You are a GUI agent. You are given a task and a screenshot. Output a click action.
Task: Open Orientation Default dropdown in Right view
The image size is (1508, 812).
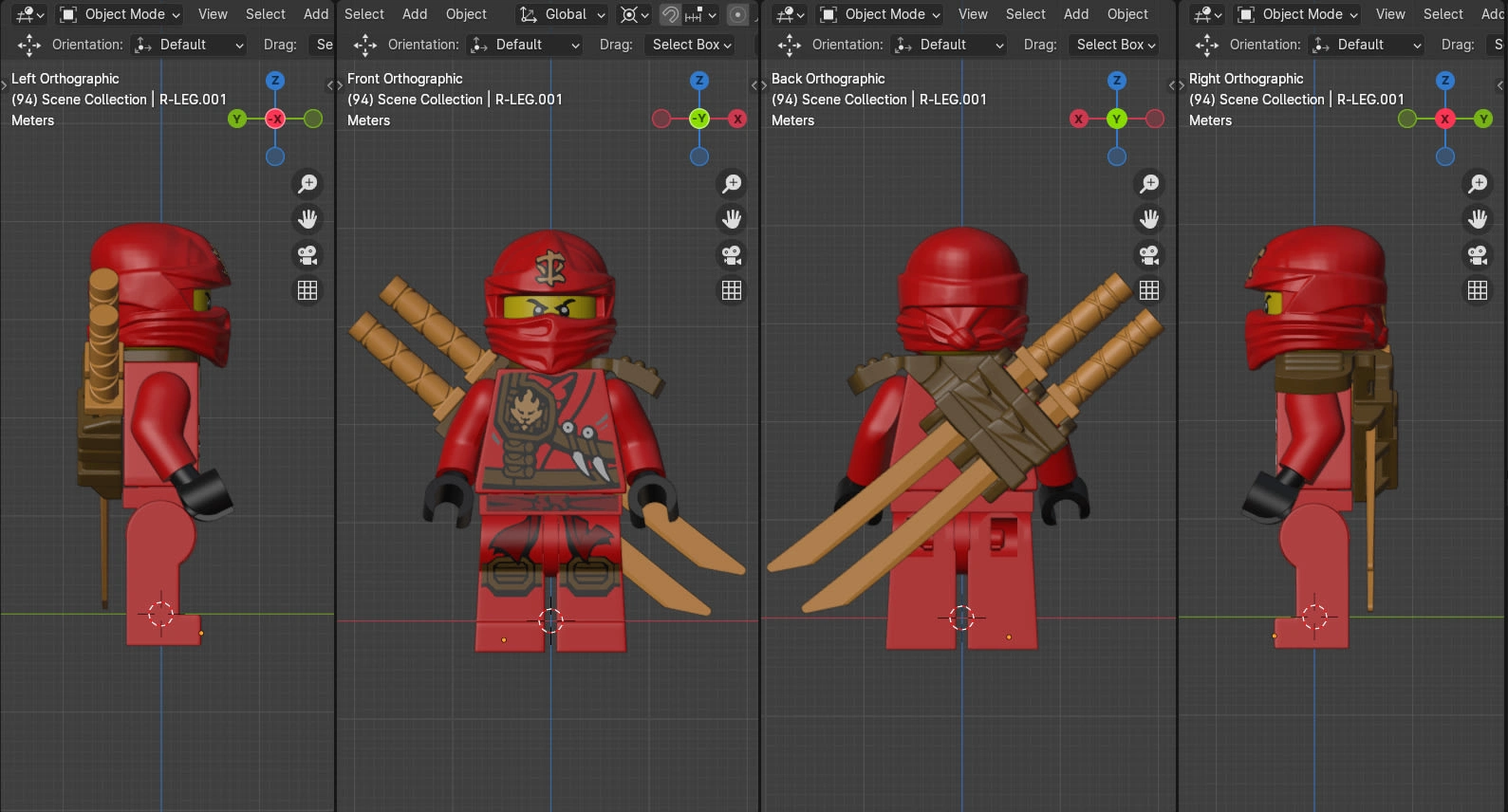pyautogui.click(x=1368, y=45)
